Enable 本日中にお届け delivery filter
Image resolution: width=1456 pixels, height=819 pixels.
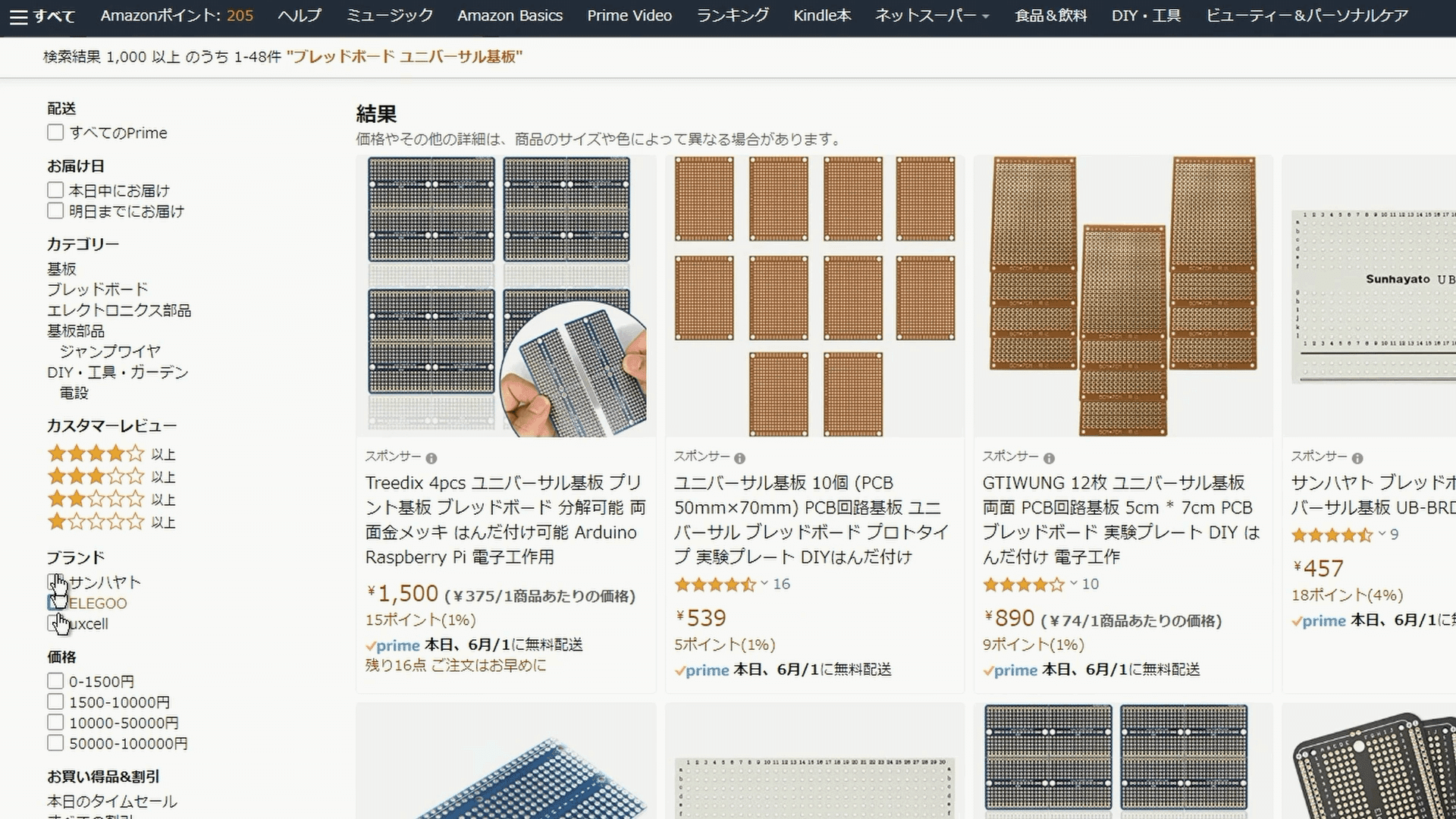click(55, 190)
